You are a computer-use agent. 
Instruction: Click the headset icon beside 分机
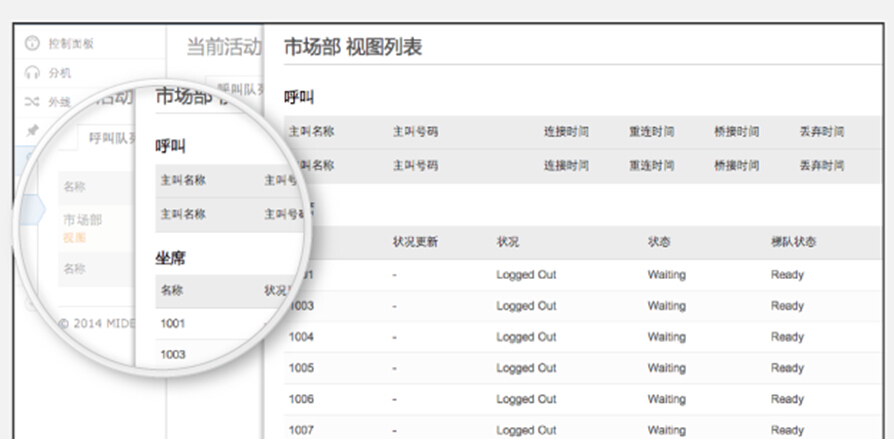coord(32,73)
